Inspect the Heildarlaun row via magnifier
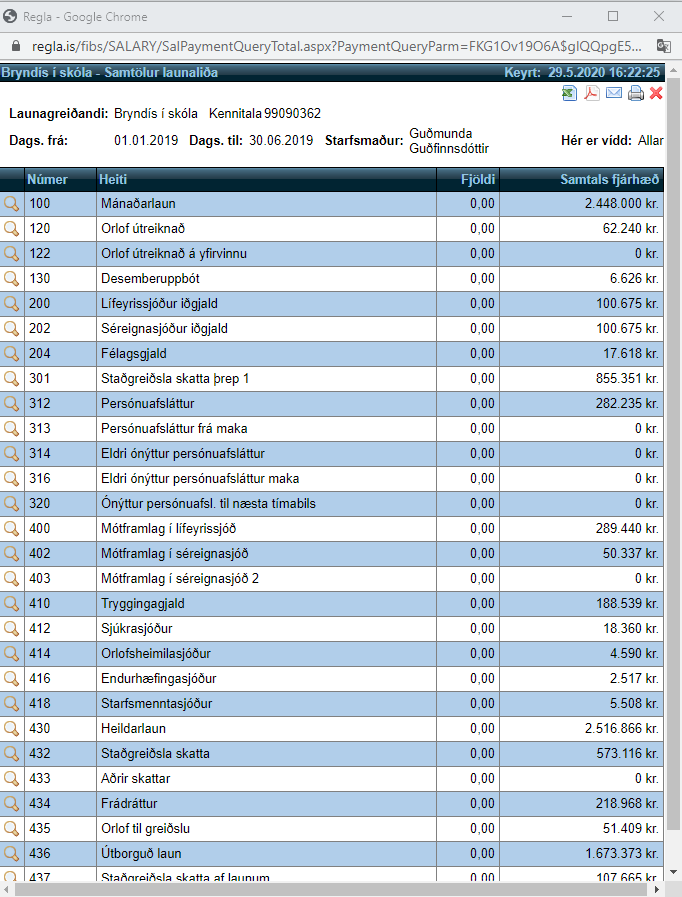The width and height of the screenshot is (682, 897). point(12,729)
